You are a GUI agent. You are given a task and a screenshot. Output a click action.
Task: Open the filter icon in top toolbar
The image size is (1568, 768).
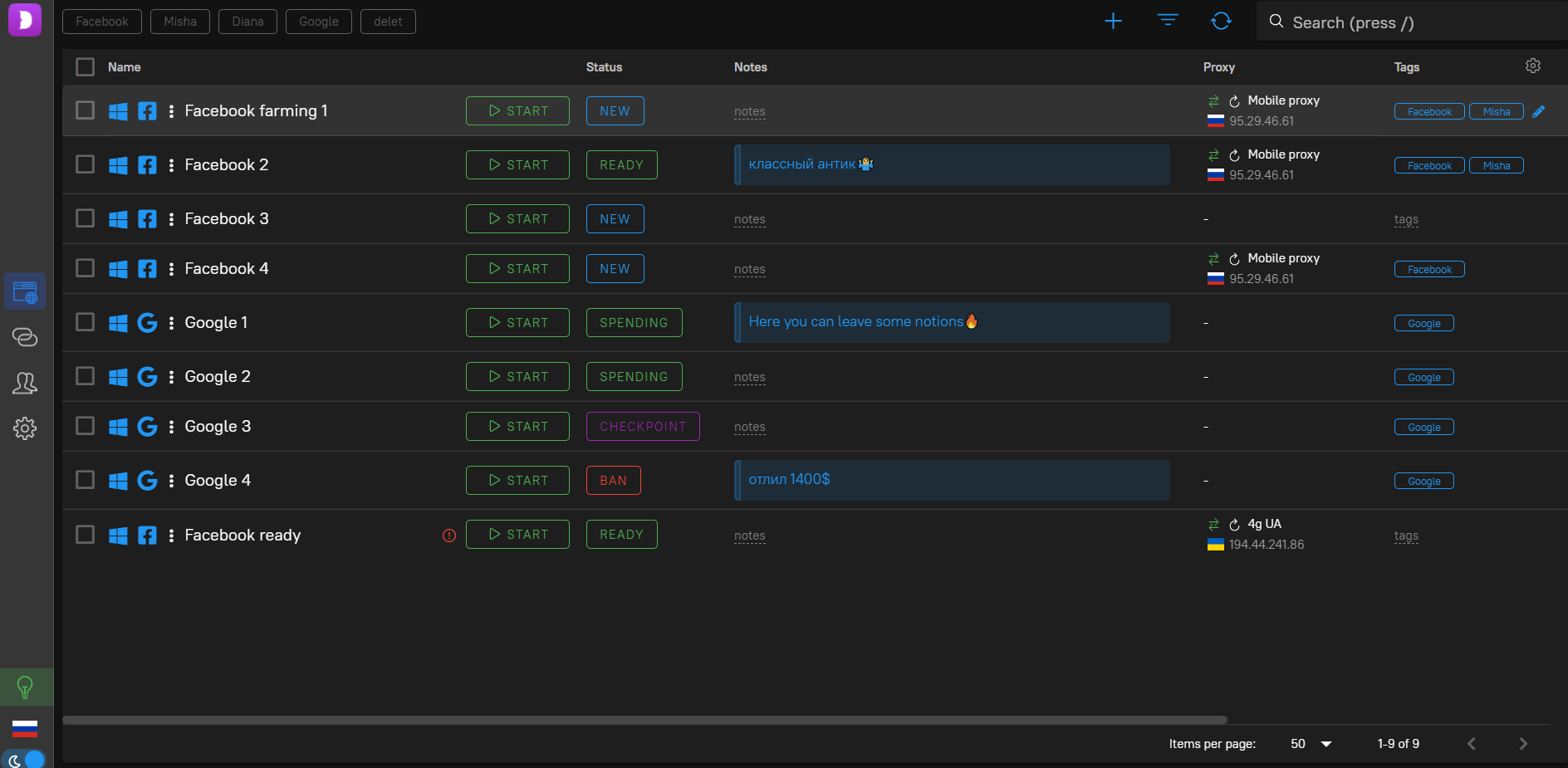coord(1168,21)
